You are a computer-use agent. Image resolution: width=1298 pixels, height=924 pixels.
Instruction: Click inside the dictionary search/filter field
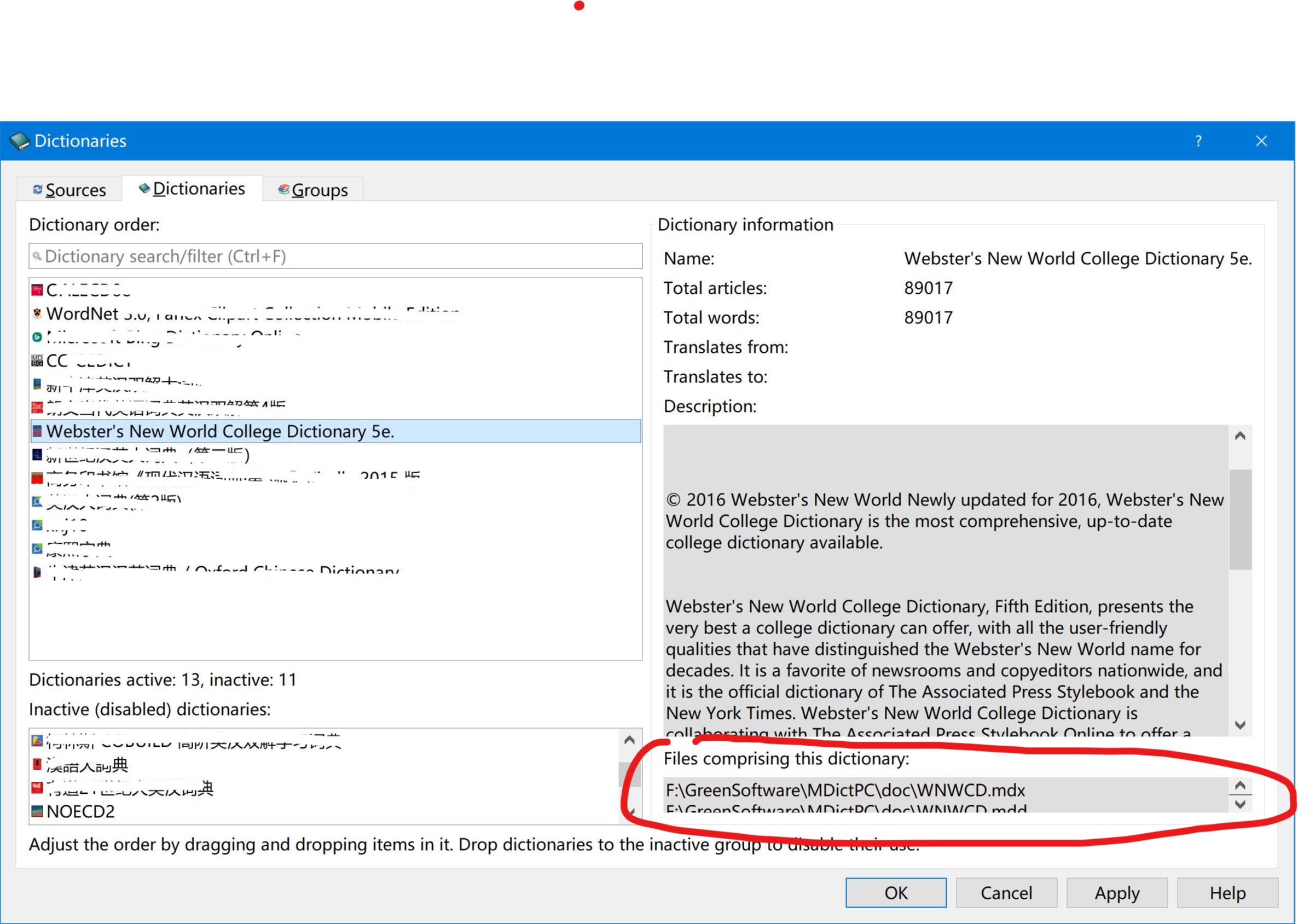point(336,256)
